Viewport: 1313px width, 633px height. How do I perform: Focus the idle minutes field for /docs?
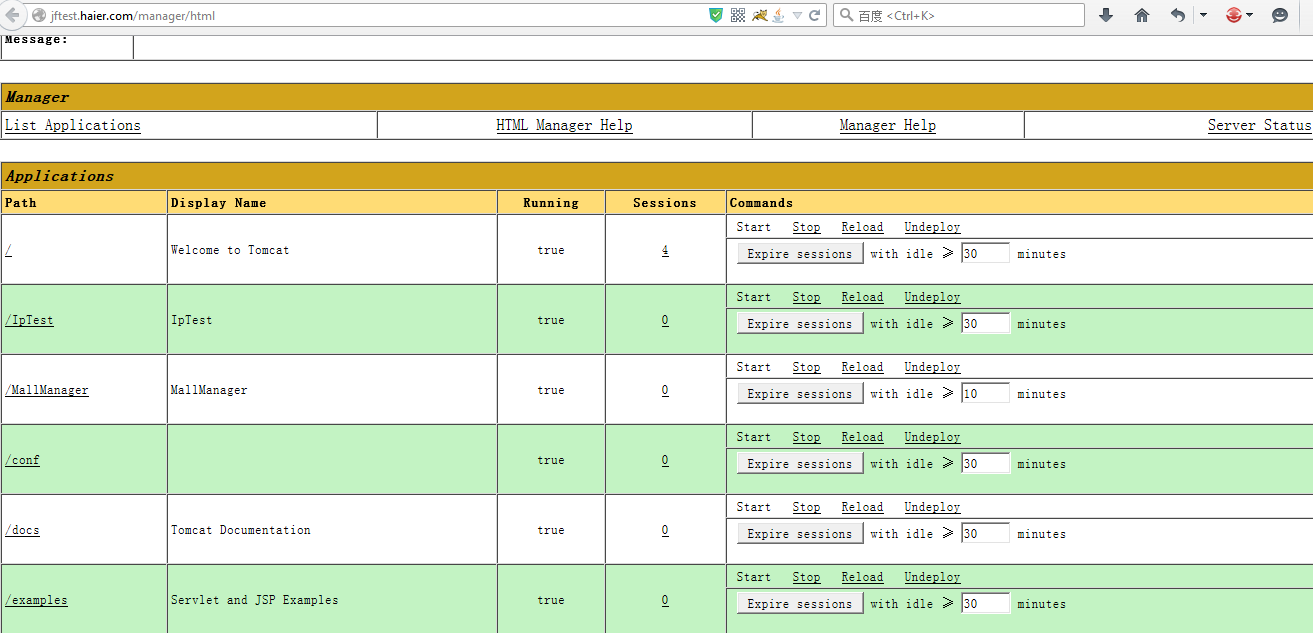985,534
